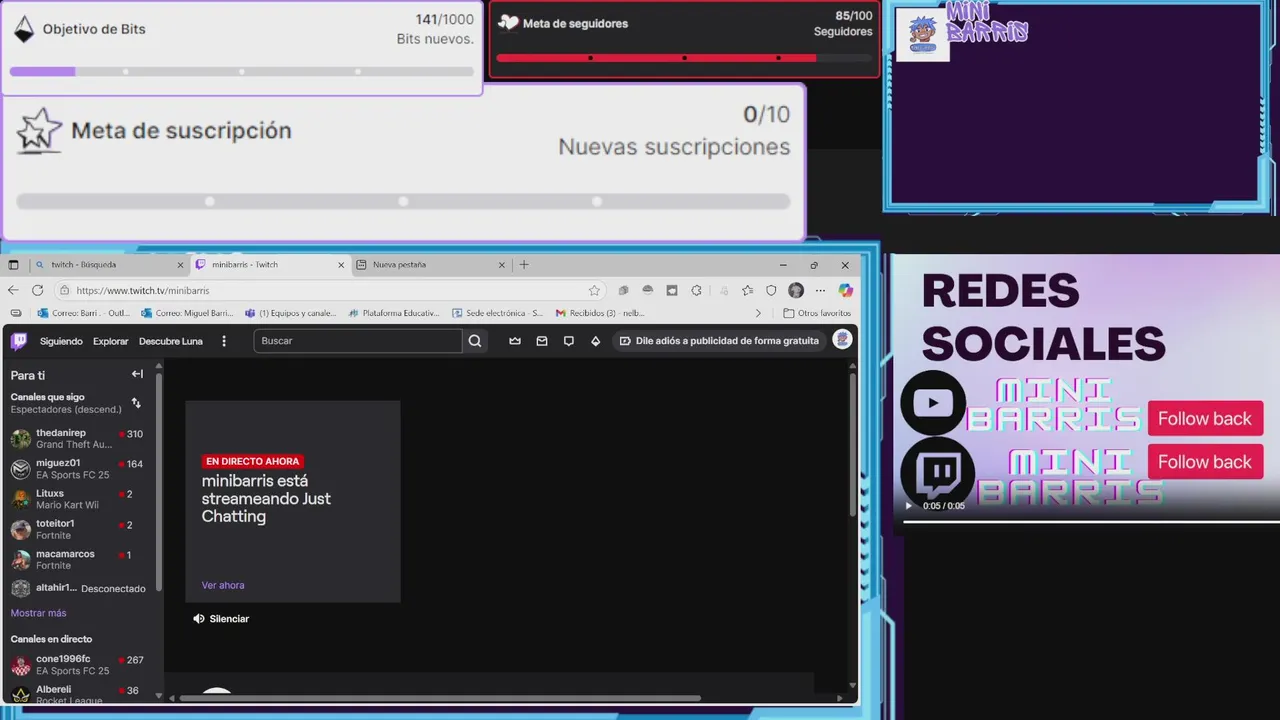Click the Twitch search magnifier button

pyautogui.click(x=475, y=341)
